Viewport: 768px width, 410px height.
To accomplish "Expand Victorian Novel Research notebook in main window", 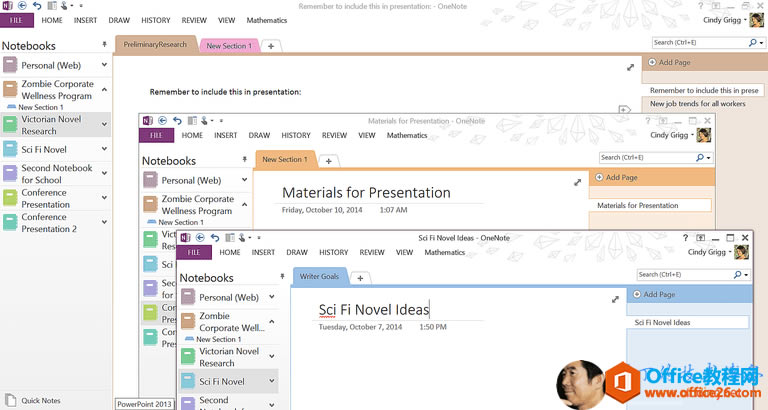I will pyautogui.click(x=104, y=124).
